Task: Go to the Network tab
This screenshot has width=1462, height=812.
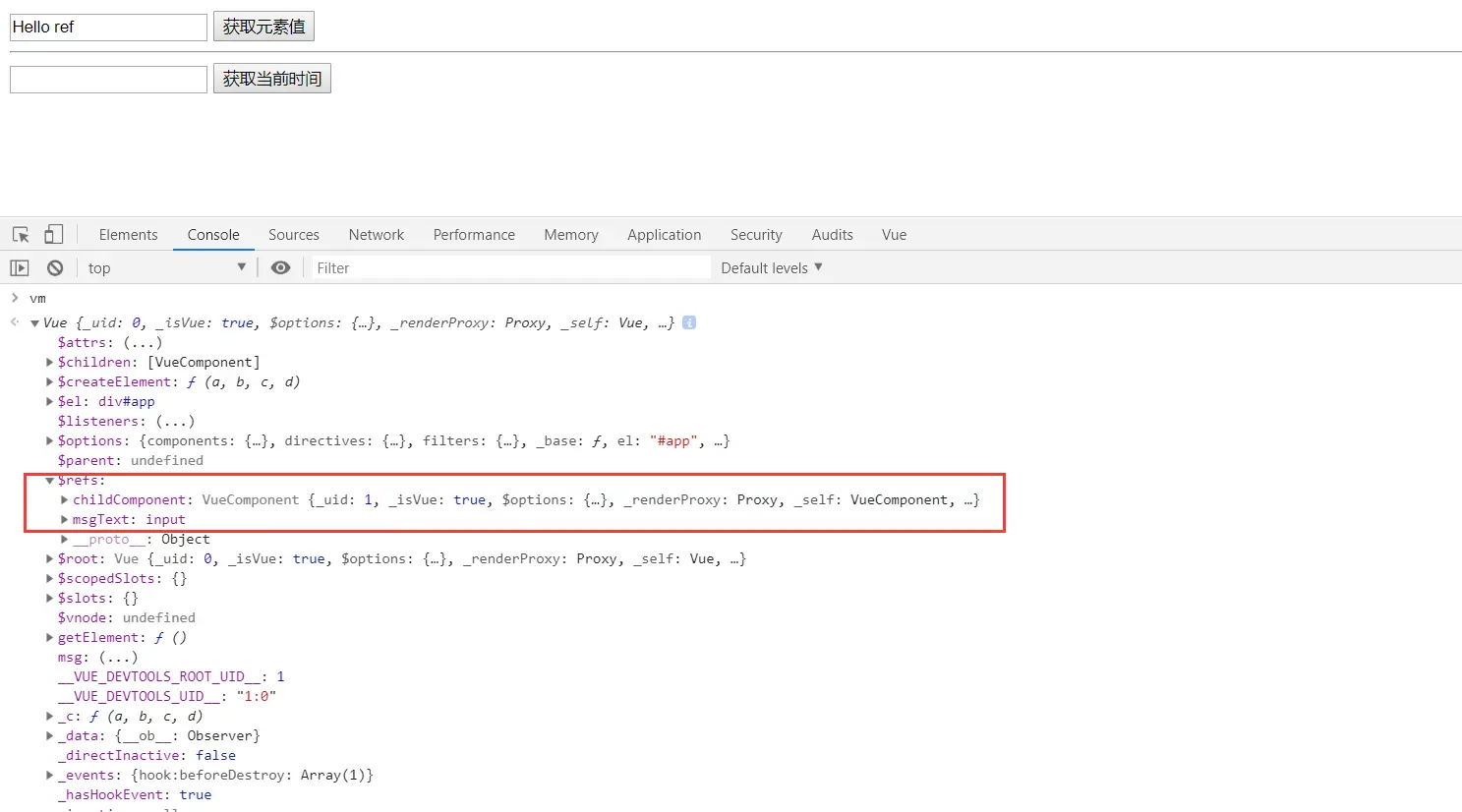Action: [x=377, y=235]
